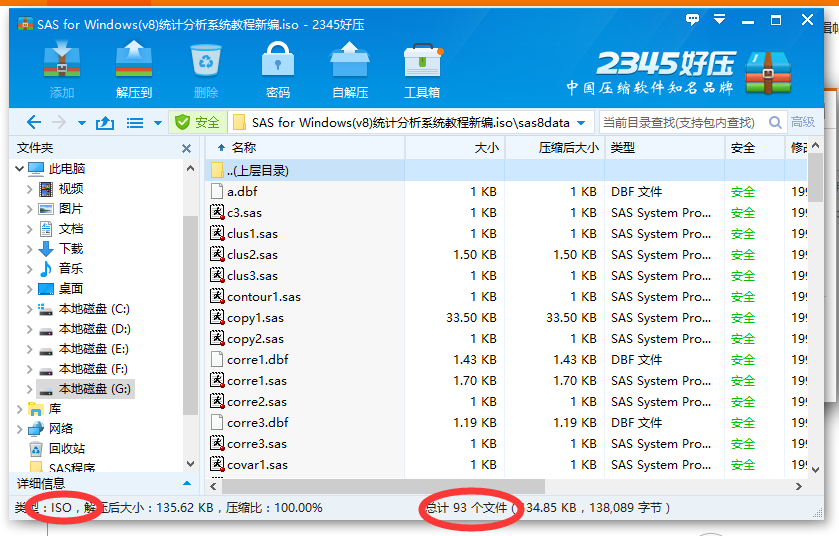Toggle the 详细信息 panel arrow

(187, 483)
